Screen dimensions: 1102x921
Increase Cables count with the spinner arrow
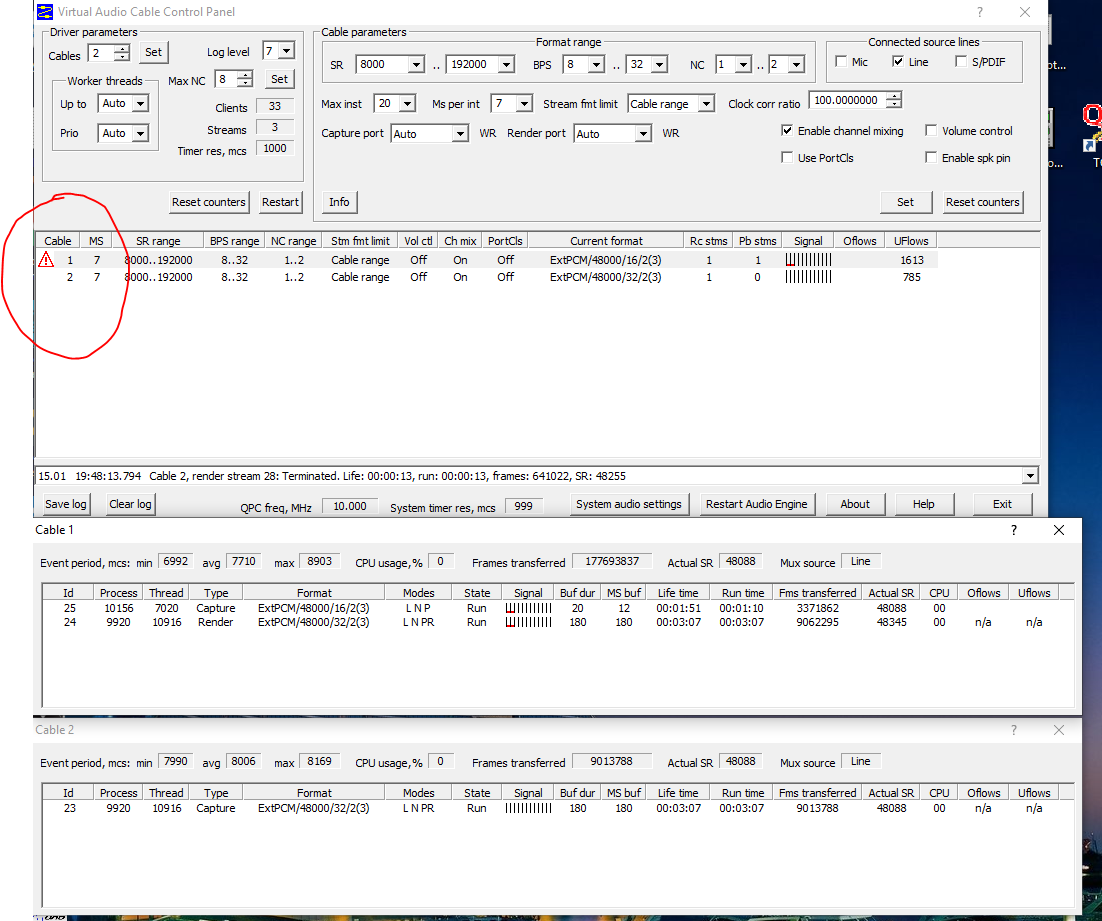pyautogui.click(x=122, y=48)
